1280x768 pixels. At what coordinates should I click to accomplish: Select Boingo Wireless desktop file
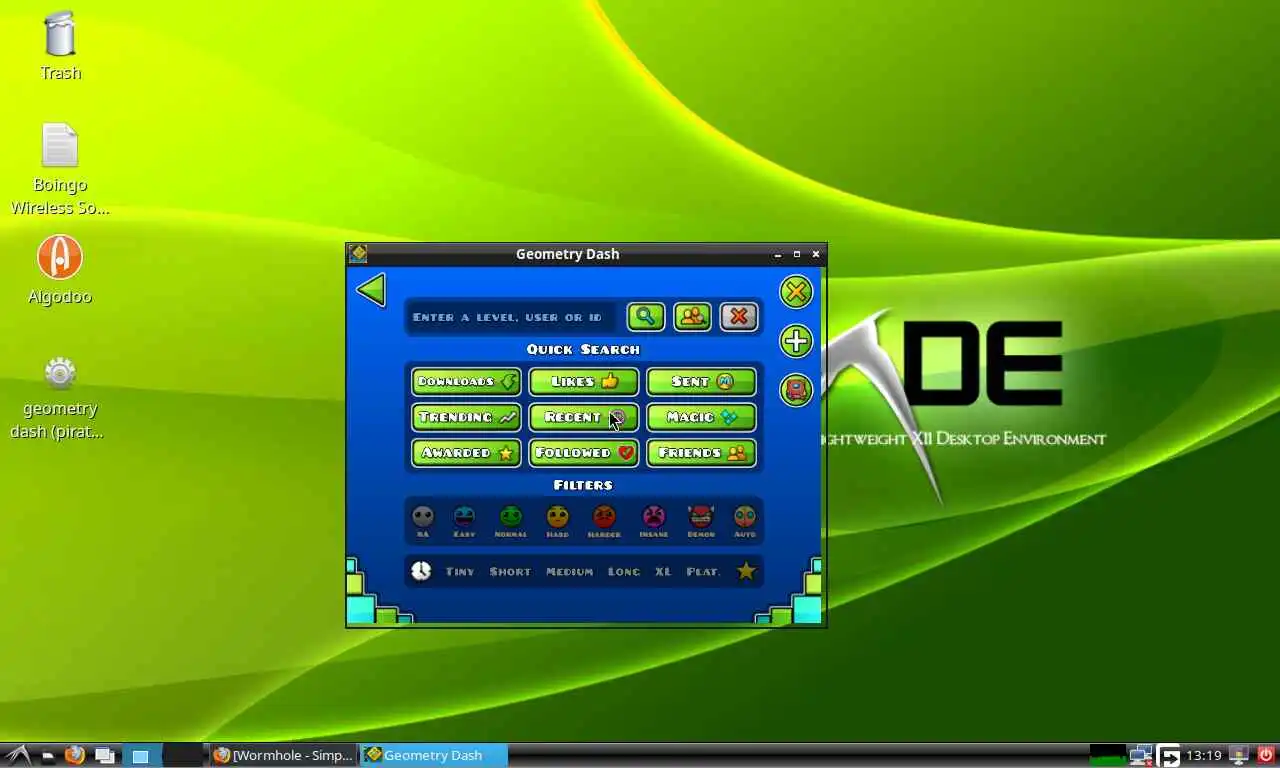pyautogui.click(x=60, y=170)
